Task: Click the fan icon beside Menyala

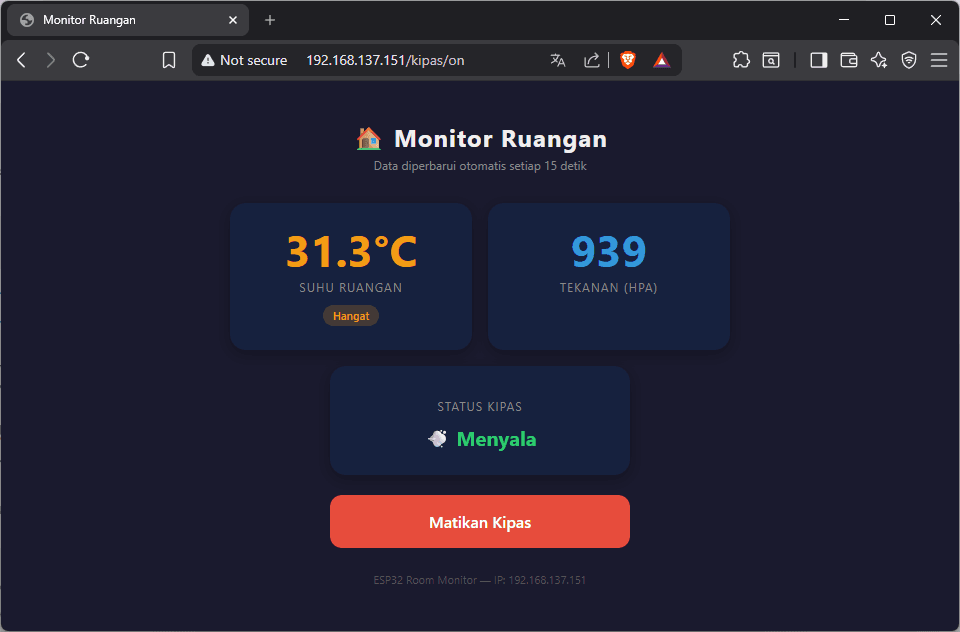Action: 437,438
